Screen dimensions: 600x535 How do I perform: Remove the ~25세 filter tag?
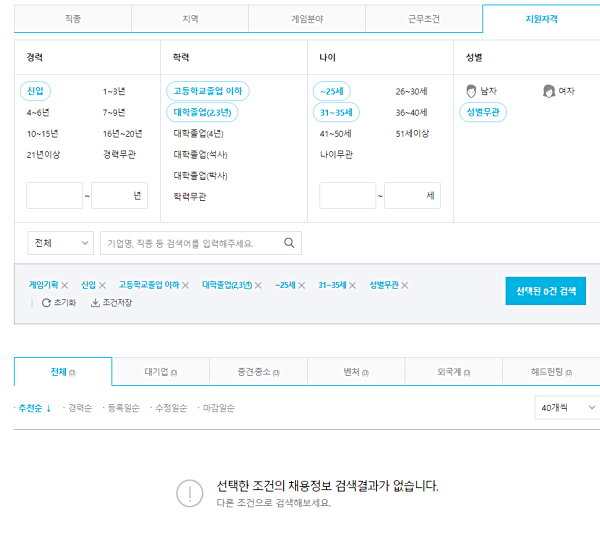pos(302,285)
